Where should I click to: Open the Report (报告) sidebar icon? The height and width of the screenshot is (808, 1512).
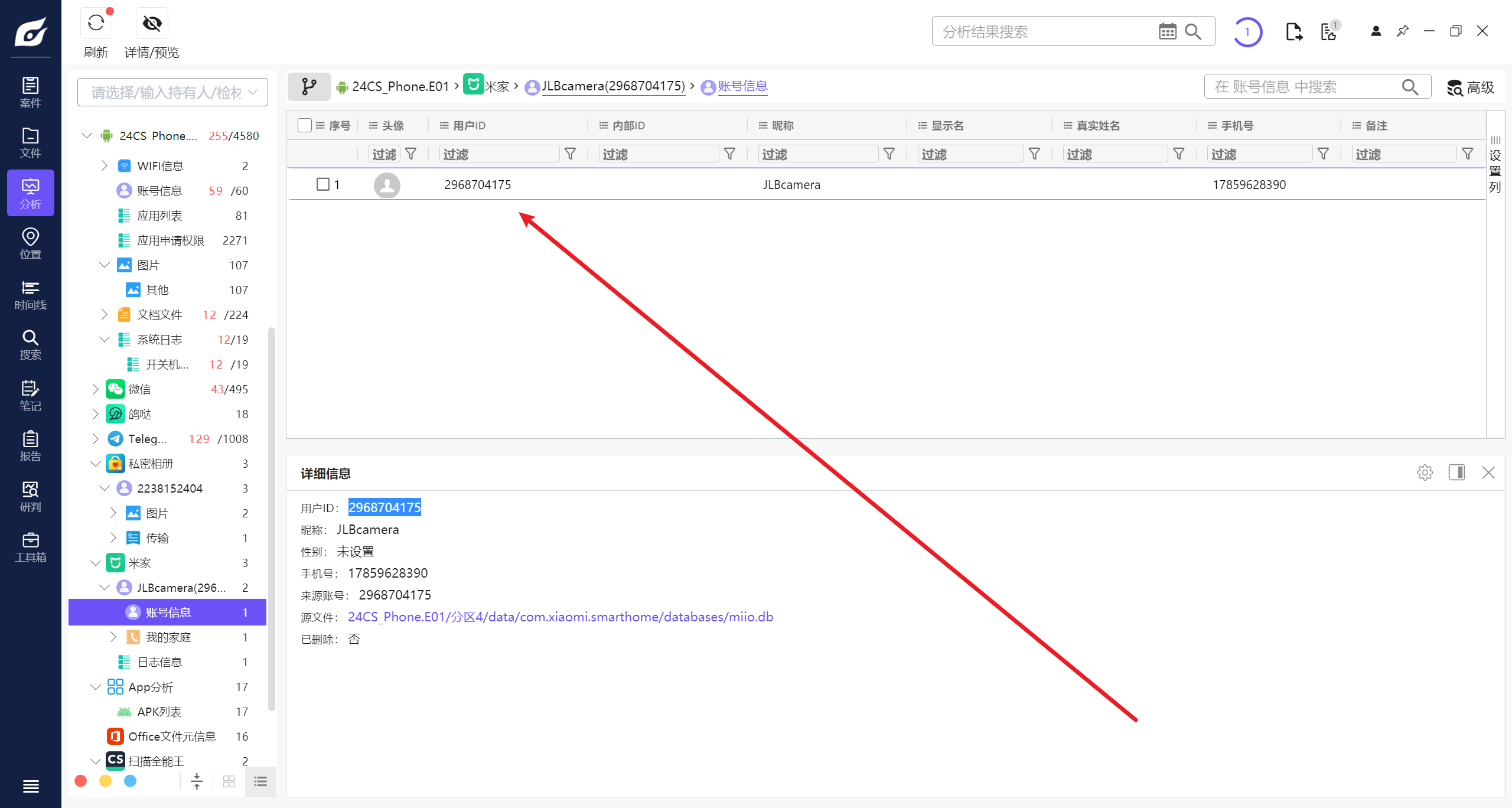[x=30, y=446]
